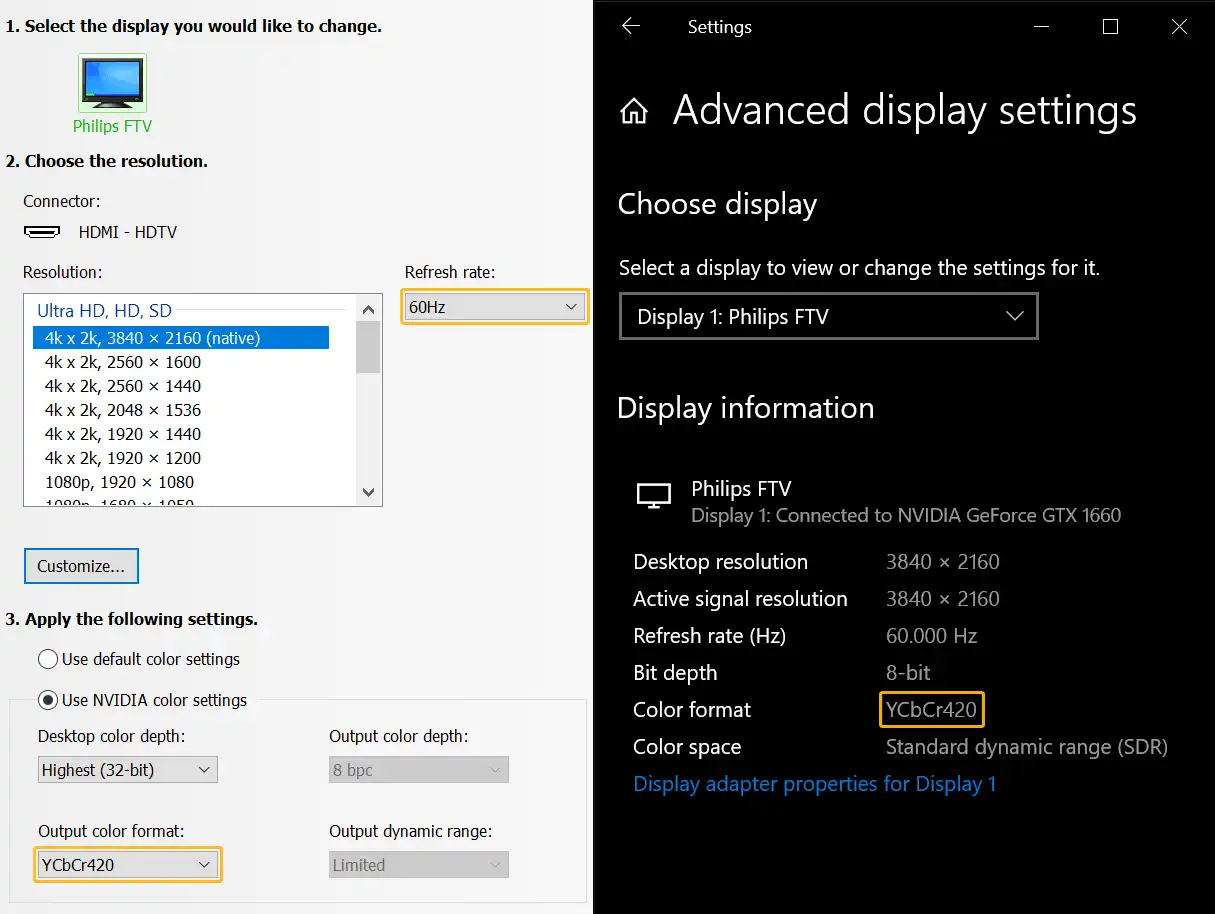Click the 'Philips FTV' name in Display information

(741, 489)
